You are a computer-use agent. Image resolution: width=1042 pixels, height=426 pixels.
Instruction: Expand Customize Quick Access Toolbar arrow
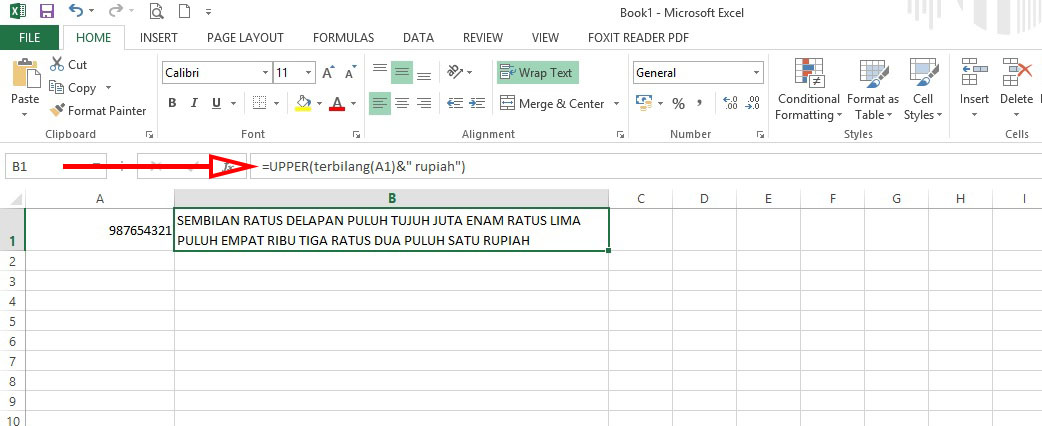pyautogui.click(x=209, y=12)
